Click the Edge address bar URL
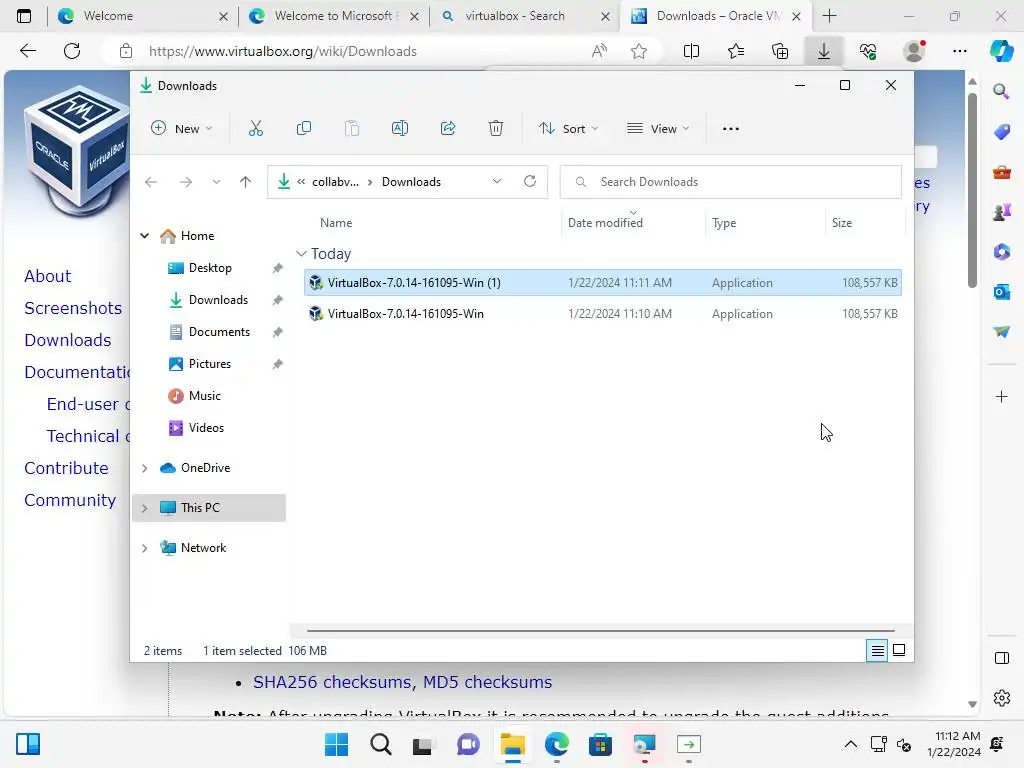 (282, 51)
